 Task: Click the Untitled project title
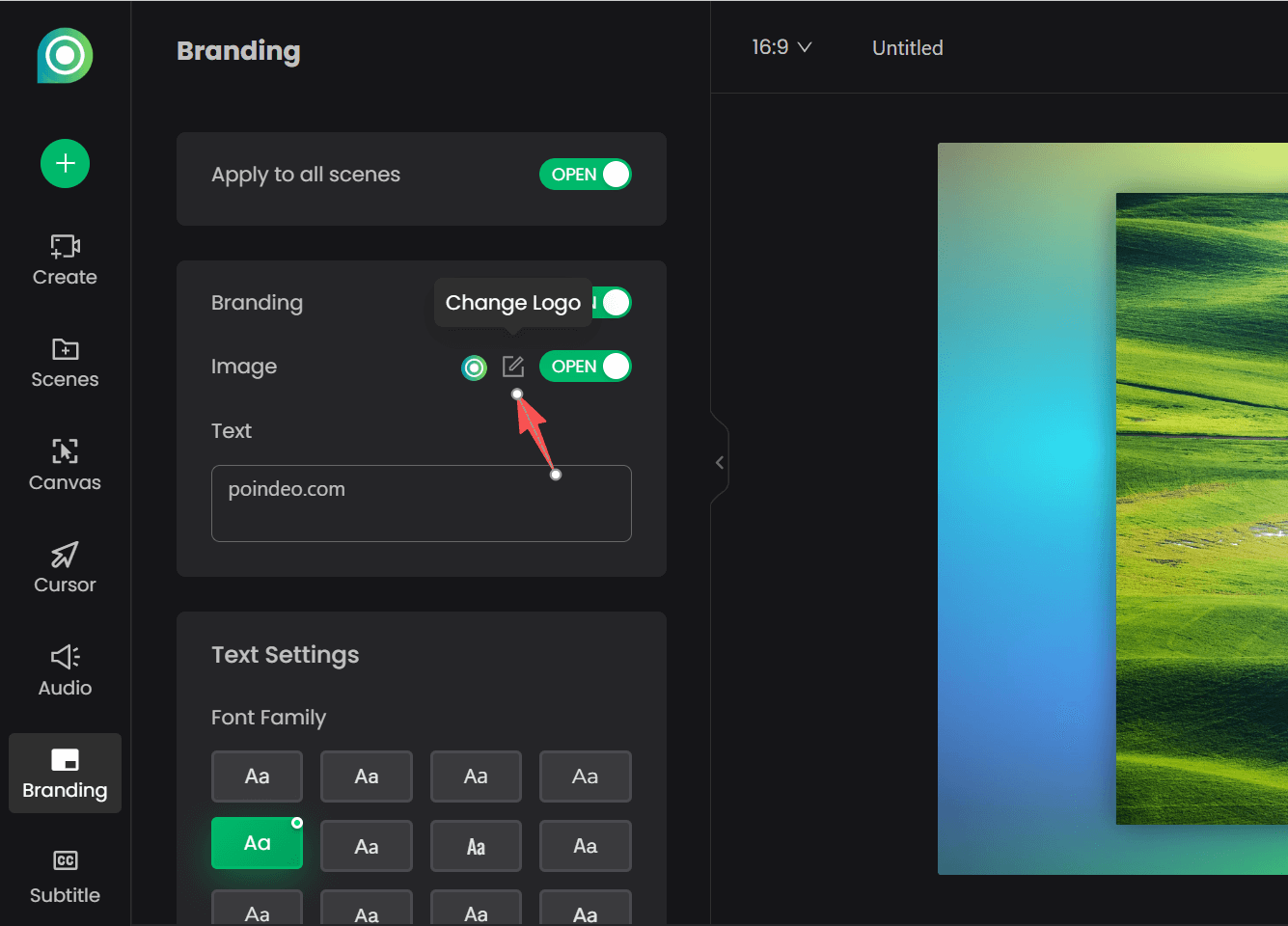[x=907, y=47]
